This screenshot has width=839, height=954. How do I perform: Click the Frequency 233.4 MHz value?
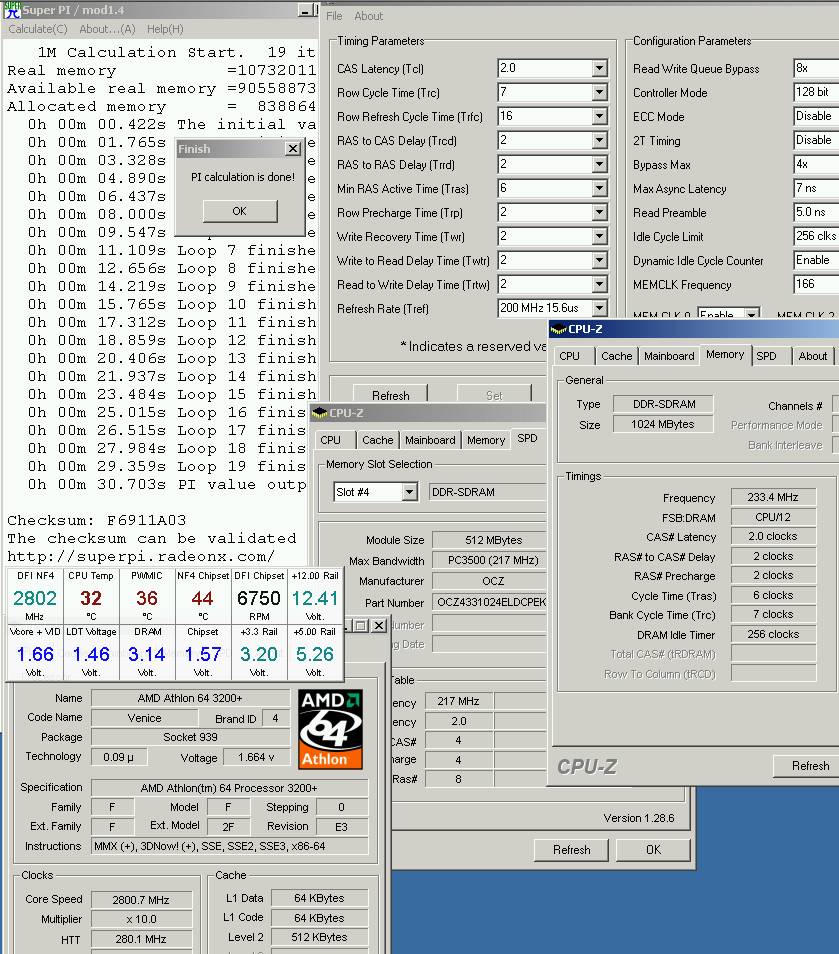point(773,497)
